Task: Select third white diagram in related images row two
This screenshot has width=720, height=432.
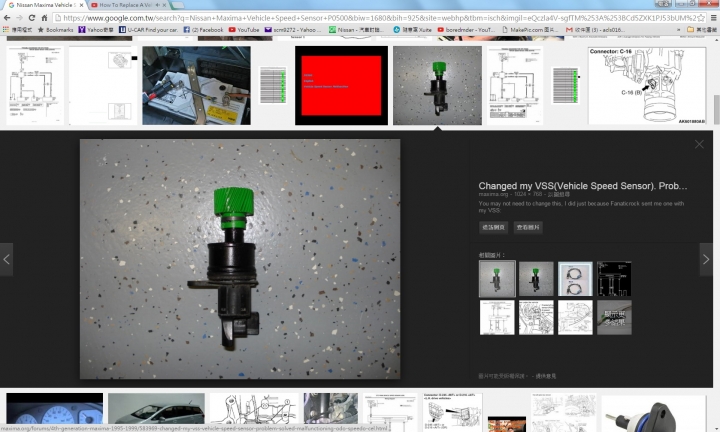Action: coord(575,318)
